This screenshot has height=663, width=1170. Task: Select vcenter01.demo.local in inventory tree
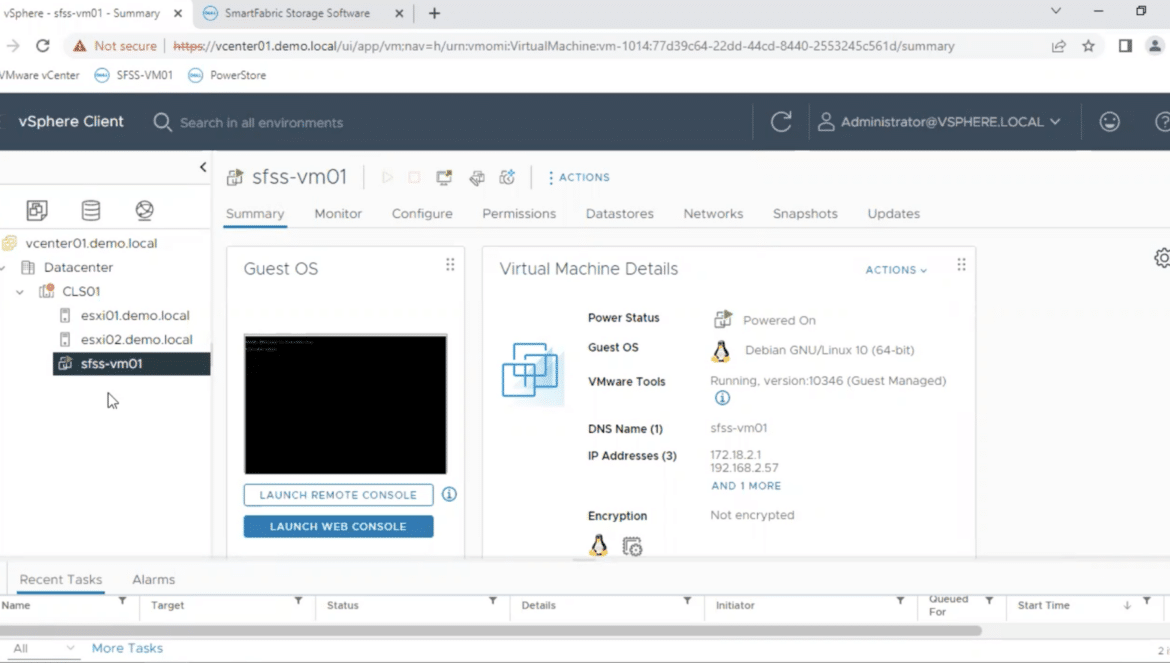pos(91,243)
